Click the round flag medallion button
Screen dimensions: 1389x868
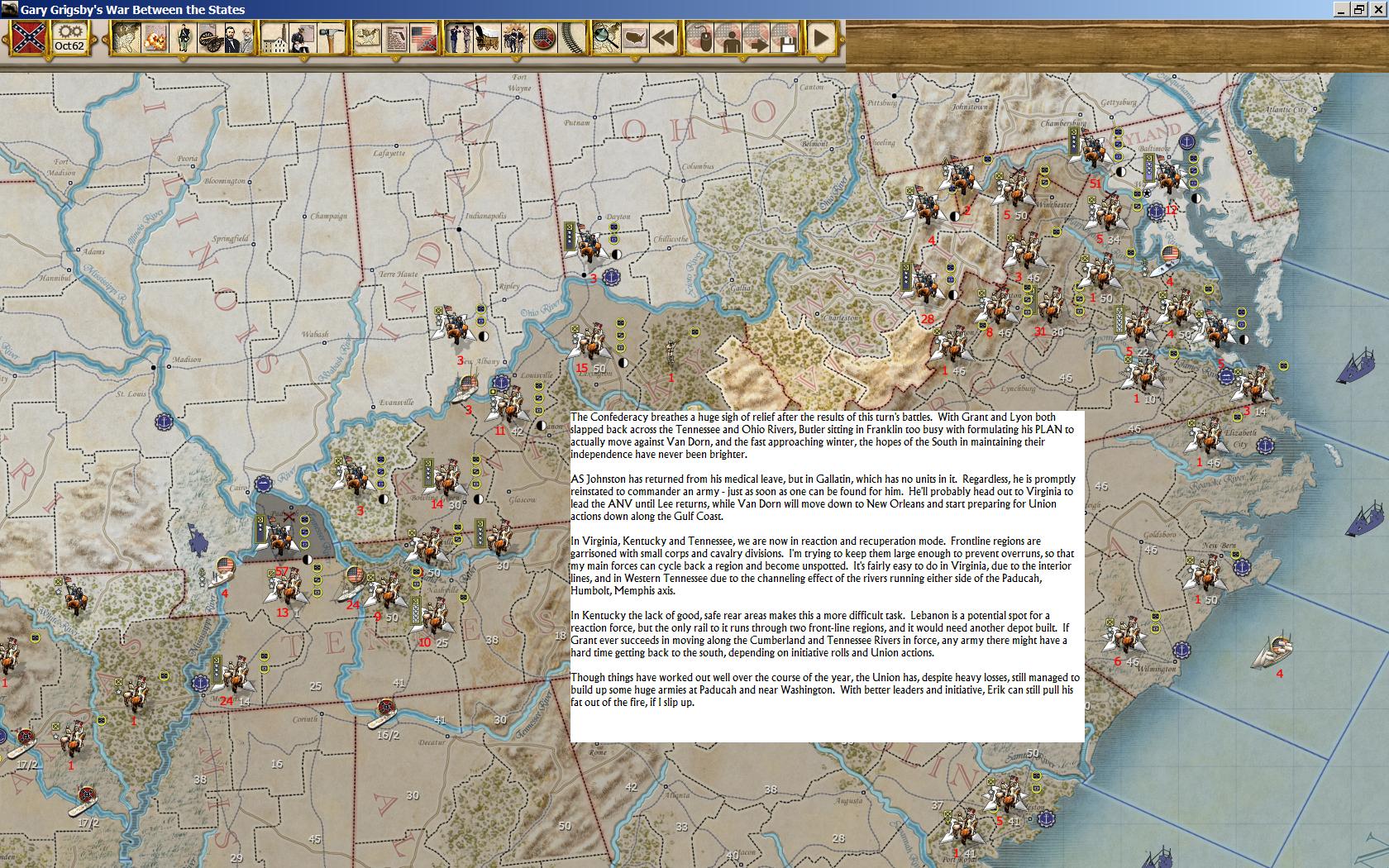point(543,38)
